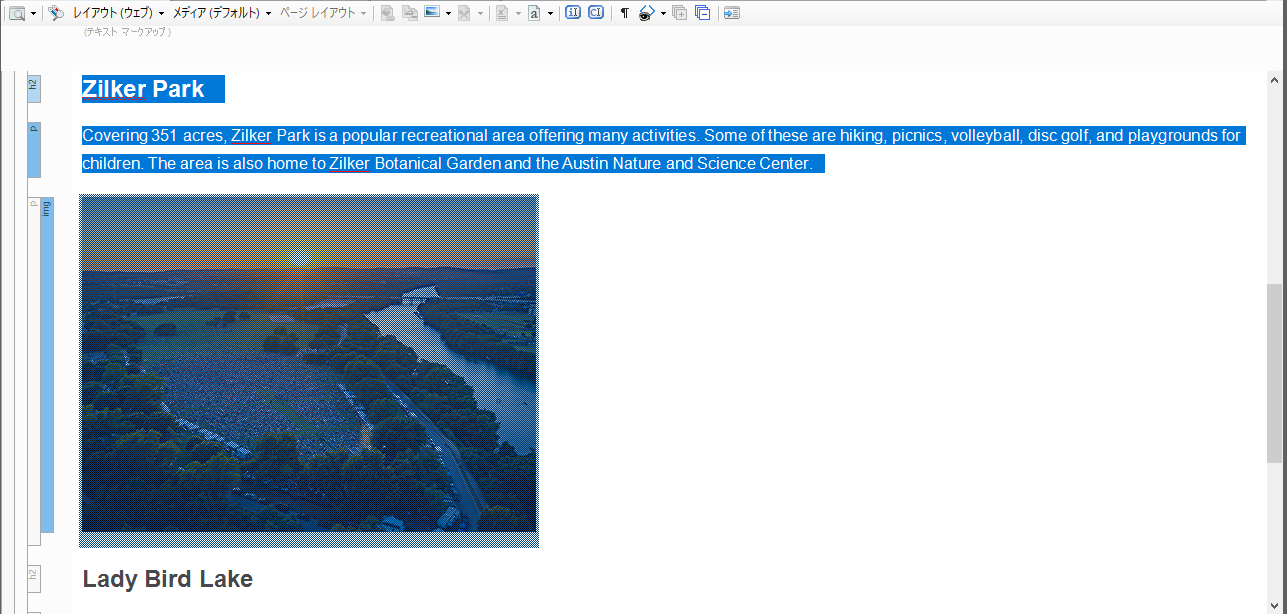Click the Zilker Park heading text
1287x614 pixels.
tap(143, 89)
